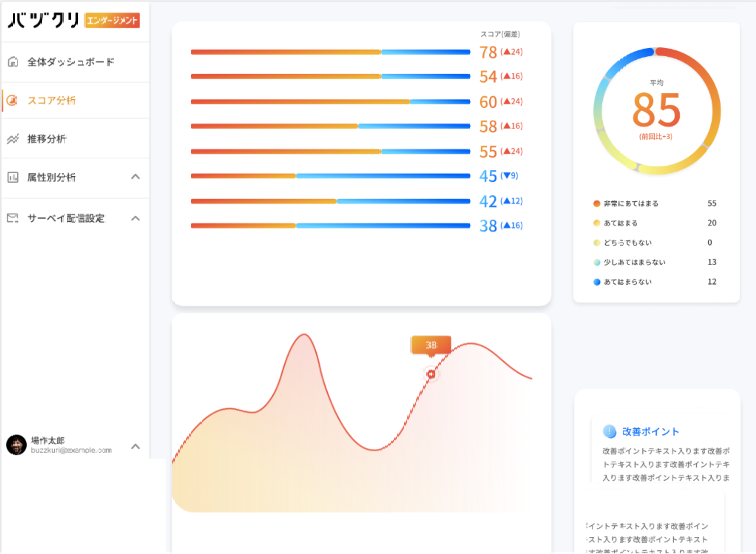756x554 pixels.
Task: Click the score bar showing 78
Action: tap(330, 52)
